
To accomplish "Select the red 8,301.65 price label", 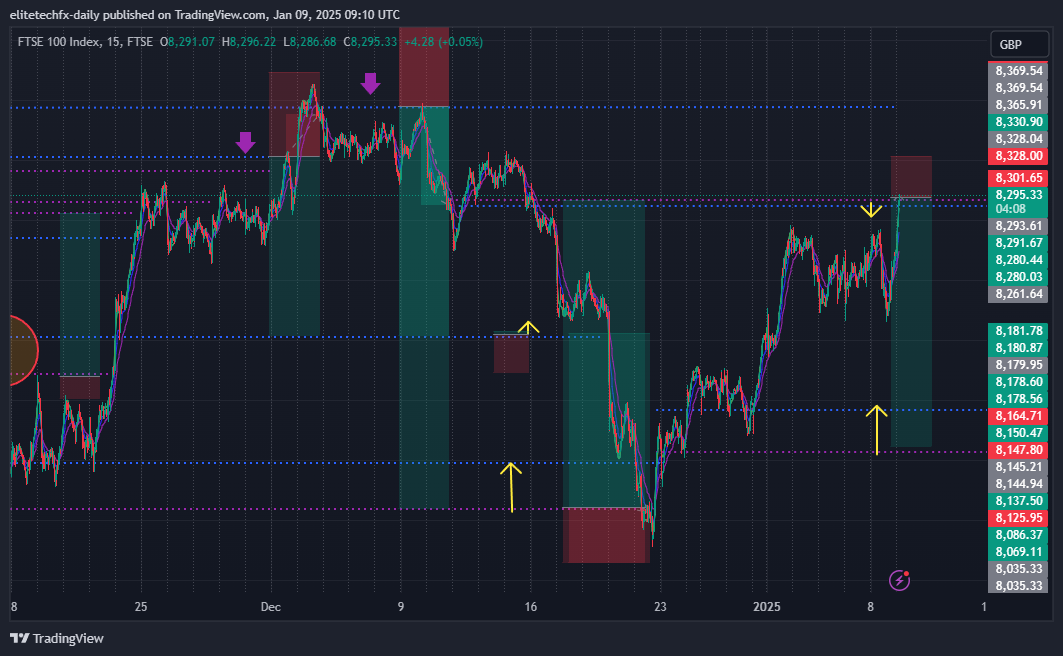I will coord(1018,178).
